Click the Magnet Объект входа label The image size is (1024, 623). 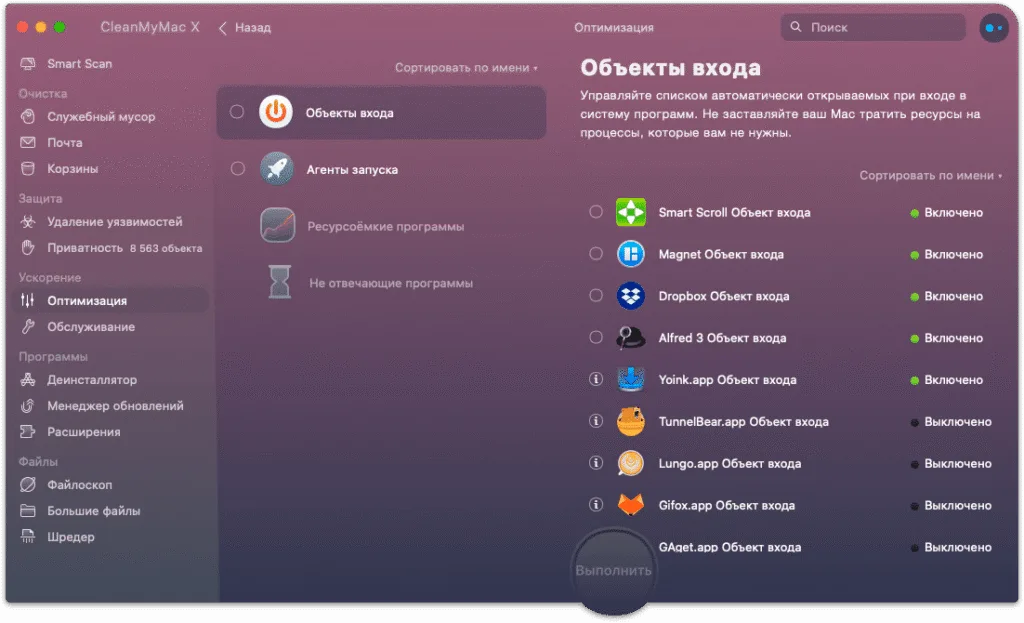point(721,255)
